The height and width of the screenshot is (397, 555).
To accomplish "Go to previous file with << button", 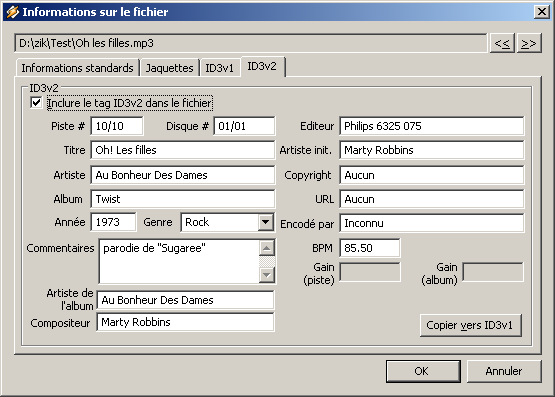I will (502, 43).
